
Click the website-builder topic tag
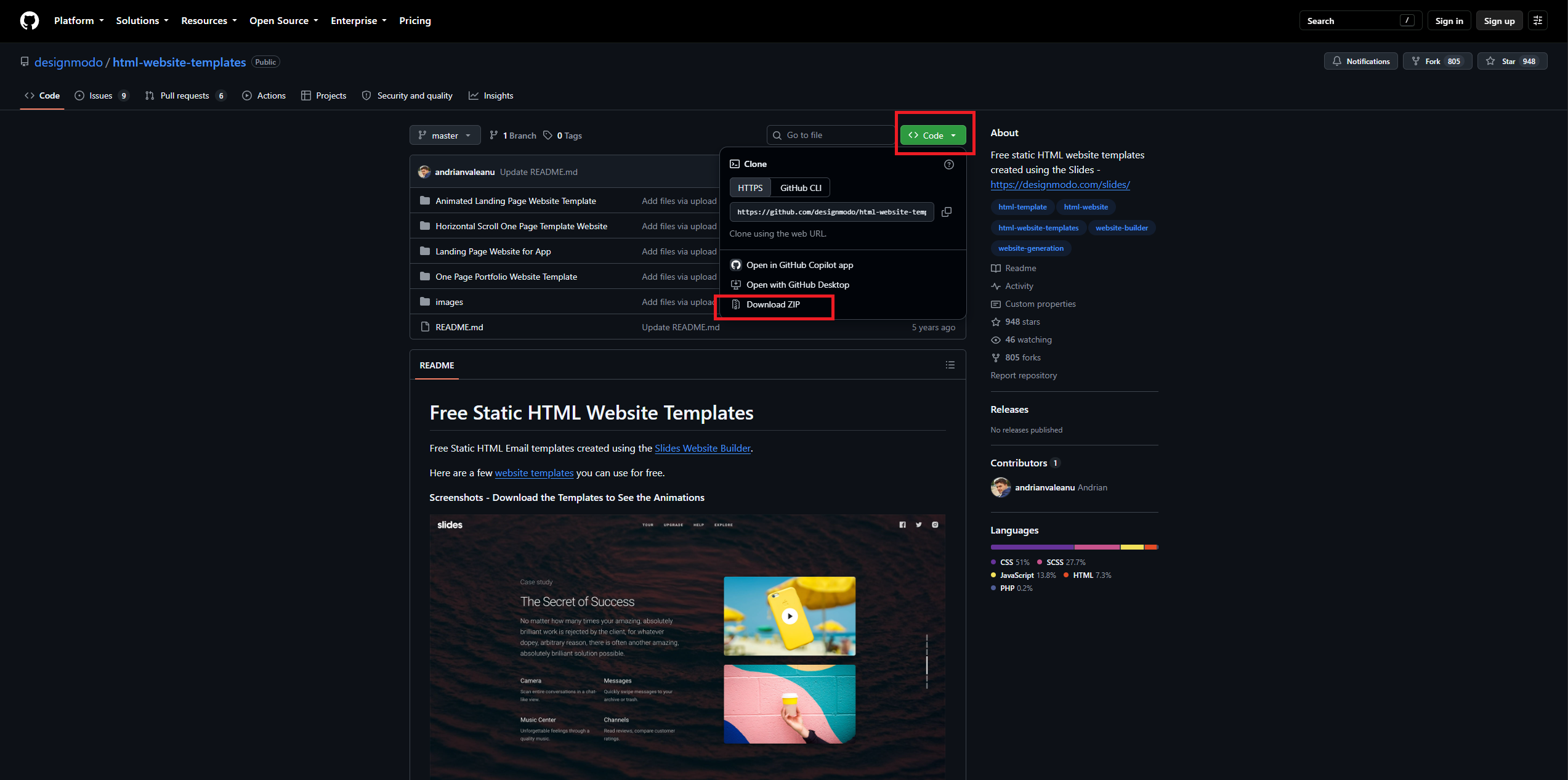click(x=1121, y=228)
